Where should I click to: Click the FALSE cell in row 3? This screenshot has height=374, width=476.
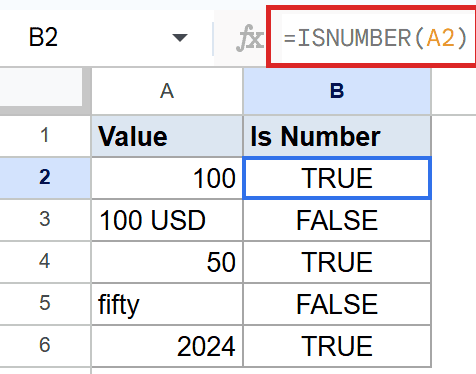coord(337,220)
